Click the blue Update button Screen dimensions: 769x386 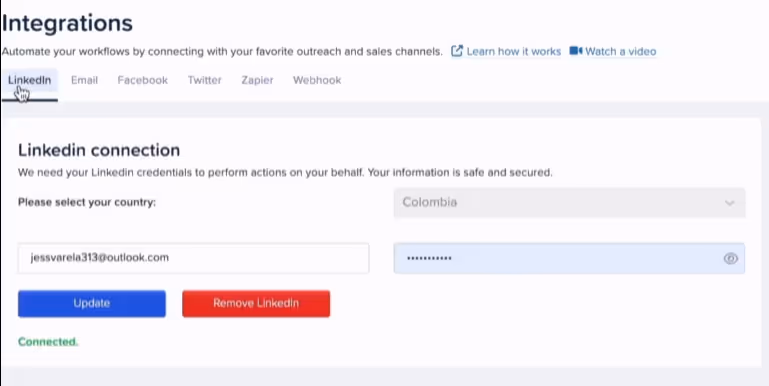pos(92,304)
